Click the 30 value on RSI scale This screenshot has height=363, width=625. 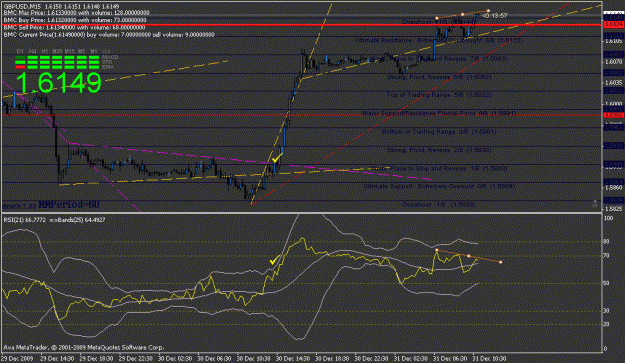[x=607, y=310]
